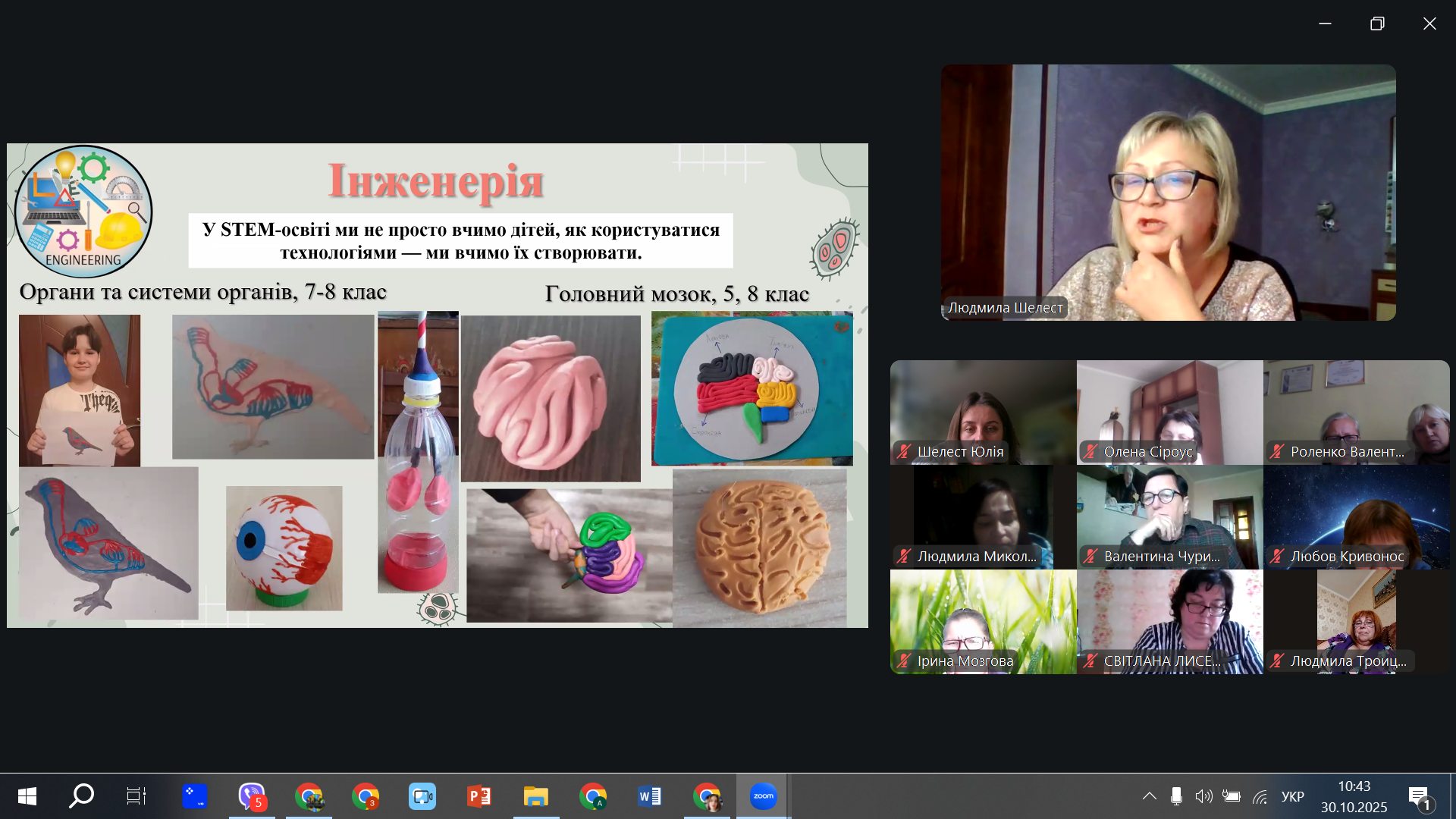Open Task View from the taskbar
Viewport: 1456px width, 819px height.
click(136, 796)
